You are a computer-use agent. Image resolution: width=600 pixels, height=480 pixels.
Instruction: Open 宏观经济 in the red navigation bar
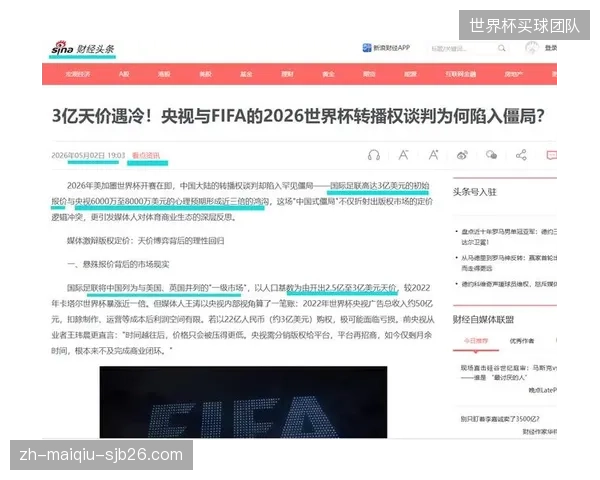(78, 74)
